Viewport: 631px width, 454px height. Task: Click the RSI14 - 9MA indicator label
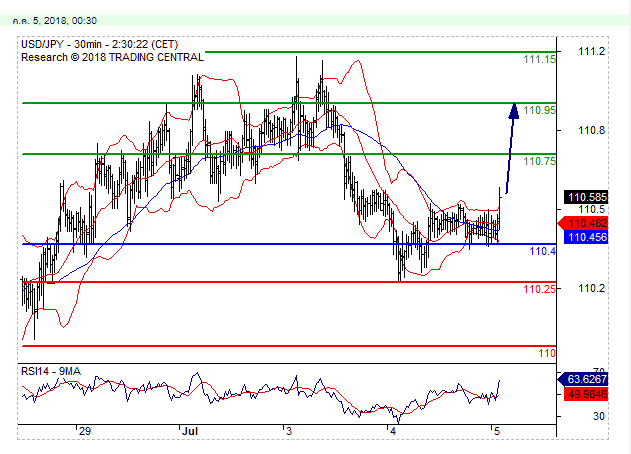click(51, 371)
